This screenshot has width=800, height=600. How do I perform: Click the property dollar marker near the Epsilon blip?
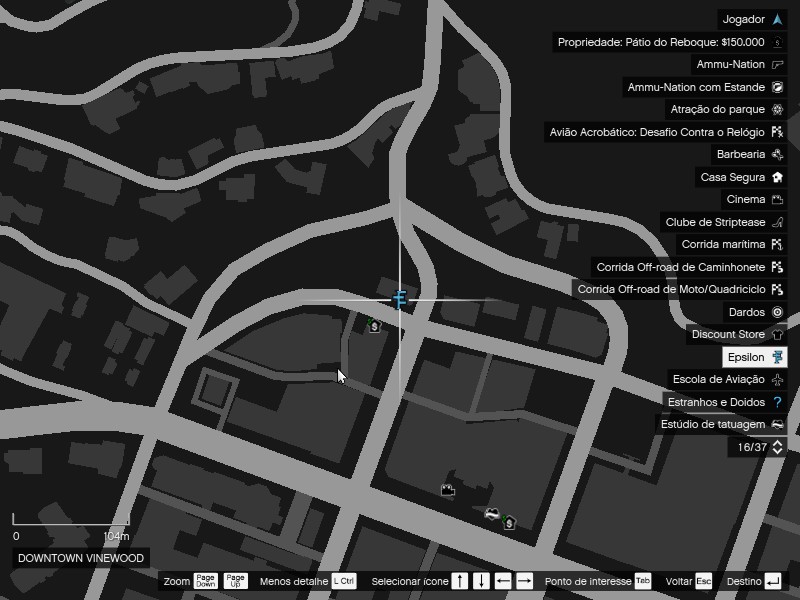point(374,326)
